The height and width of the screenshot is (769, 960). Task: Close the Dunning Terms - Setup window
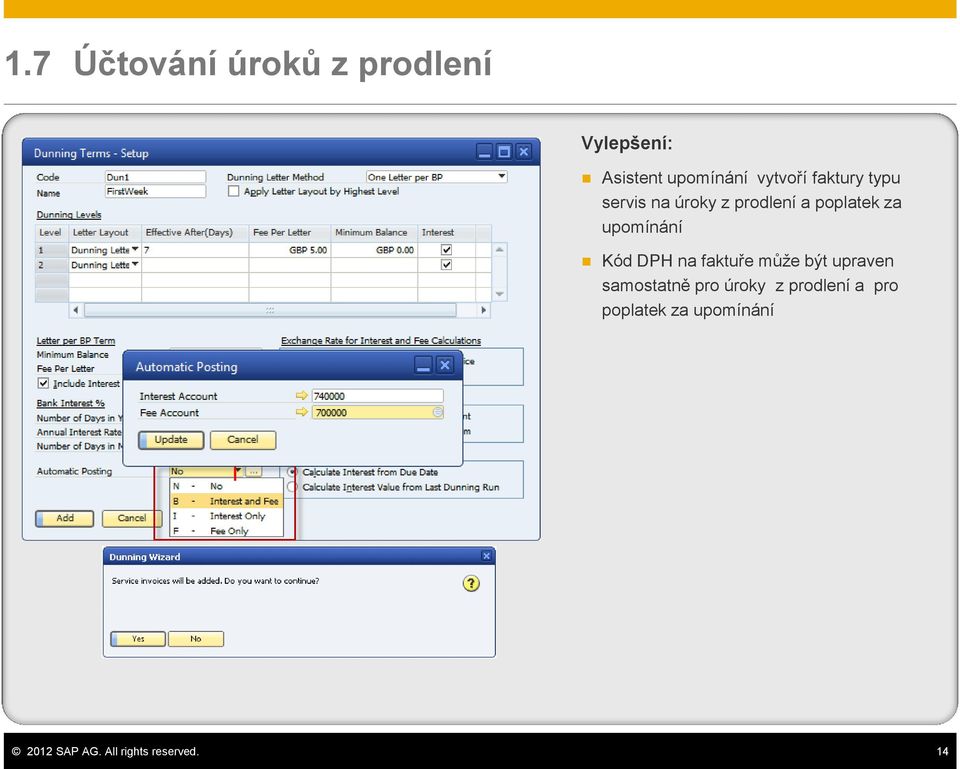tap(523, 151)
